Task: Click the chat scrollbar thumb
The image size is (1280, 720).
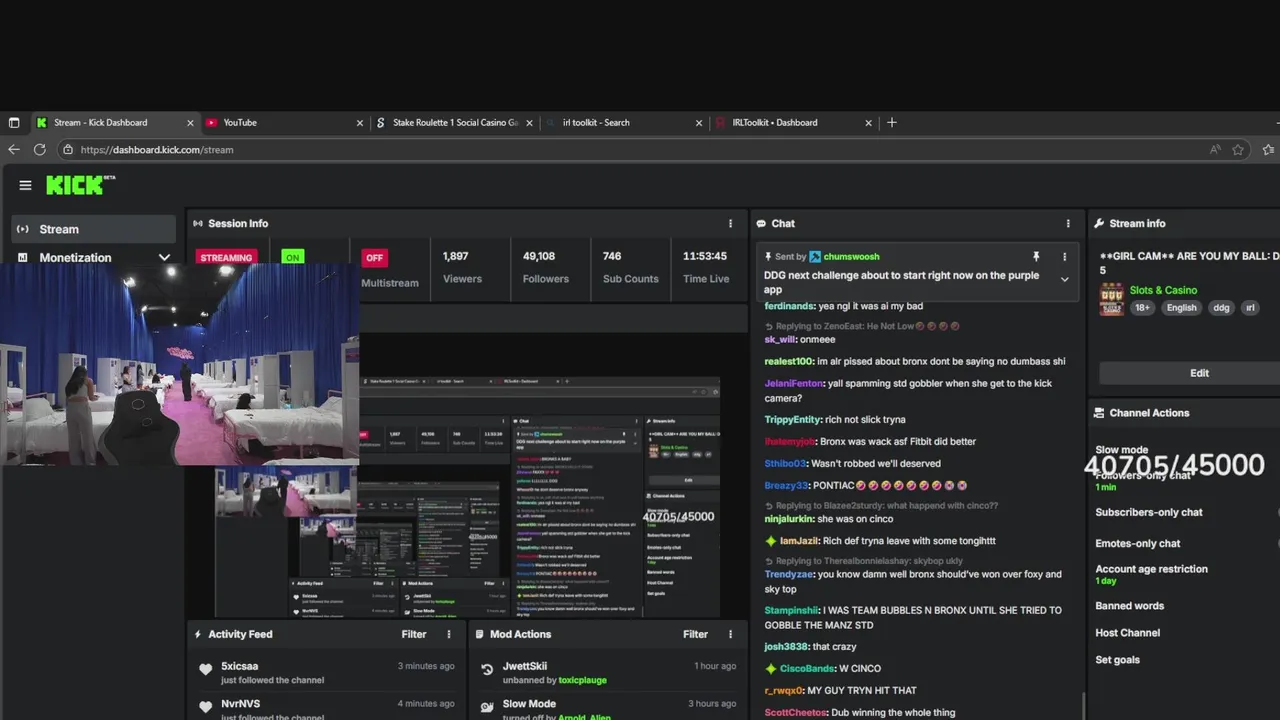Action: [1083, 706]
